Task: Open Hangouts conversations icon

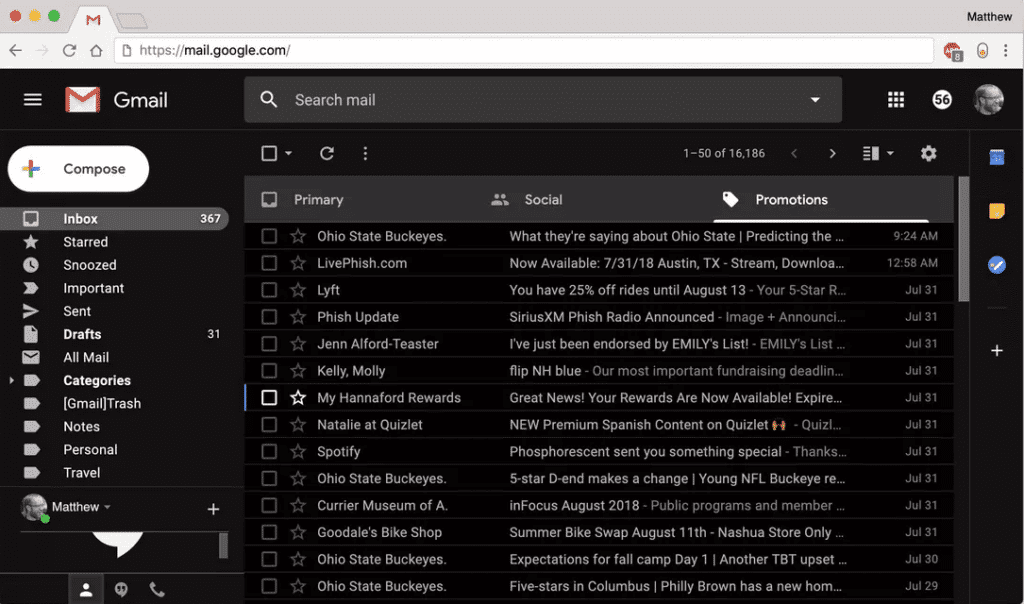Action: 121,590
